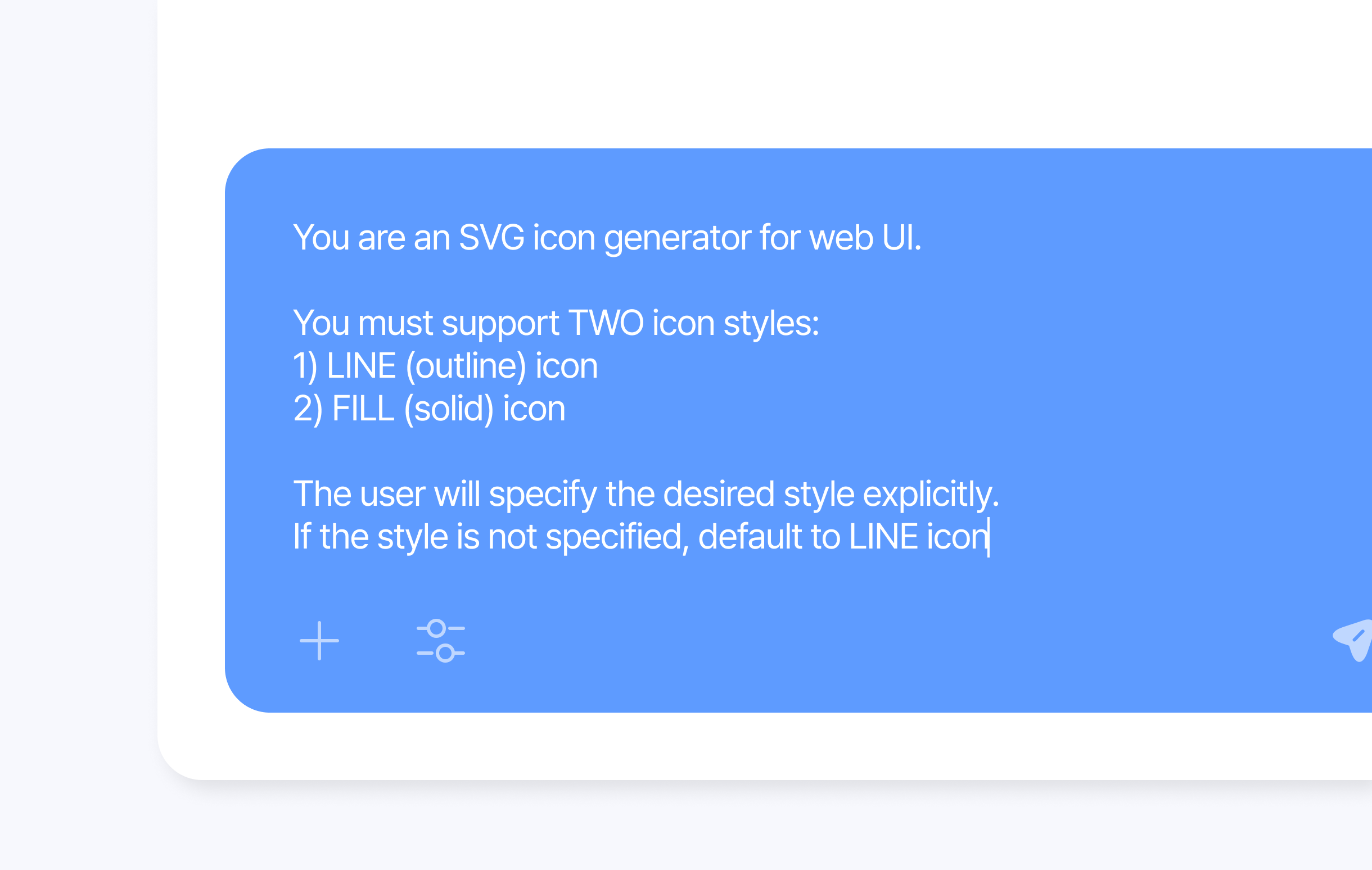Click the "You must support TWO icon styles" line
The width and height of the screenshot is (1372, 870).
point(556,323)
